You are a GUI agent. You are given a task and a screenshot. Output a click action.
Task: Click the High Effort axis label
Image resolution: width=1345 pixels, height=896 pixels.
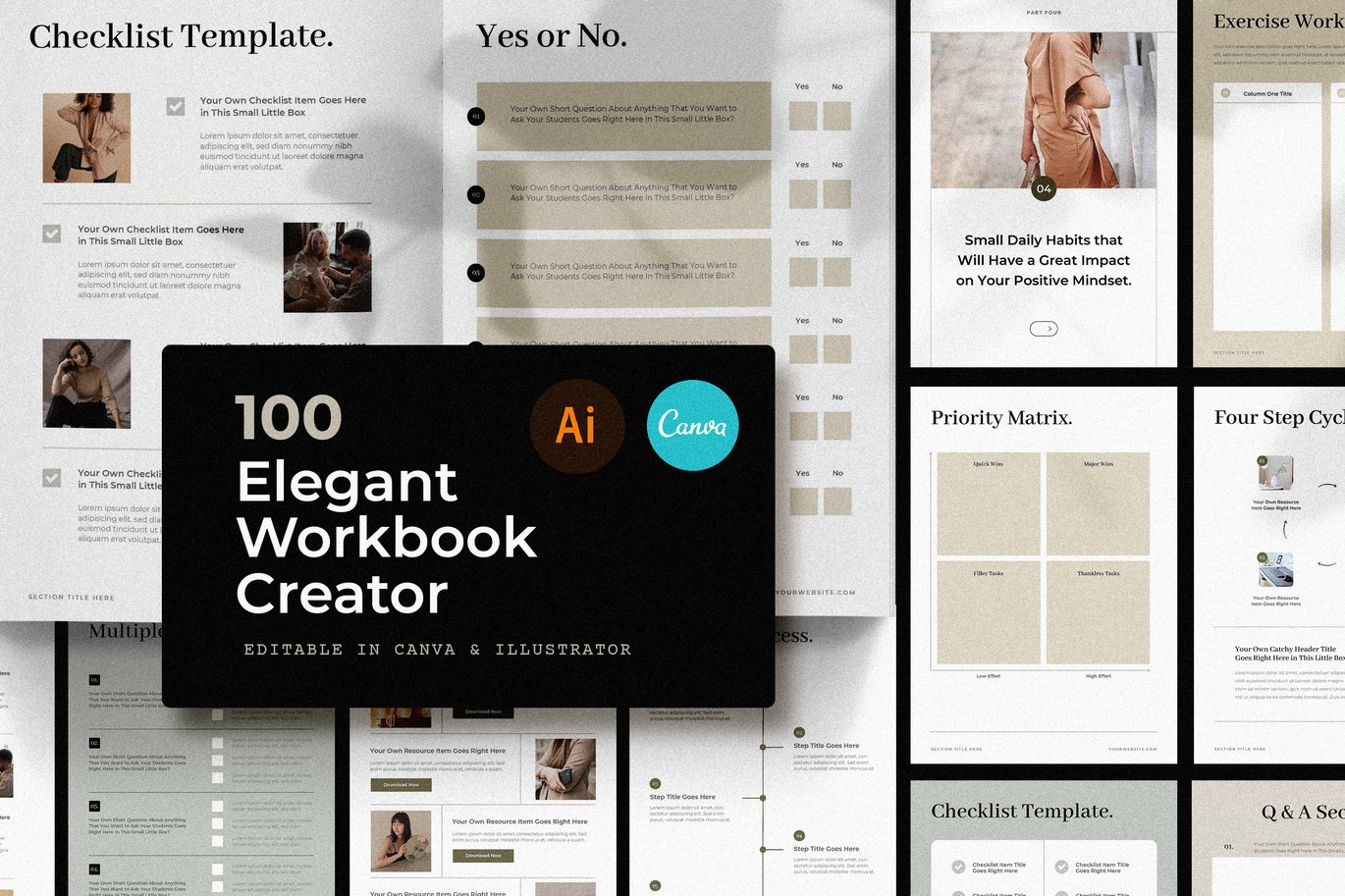pyautogui.click(x=1099, y=676)
